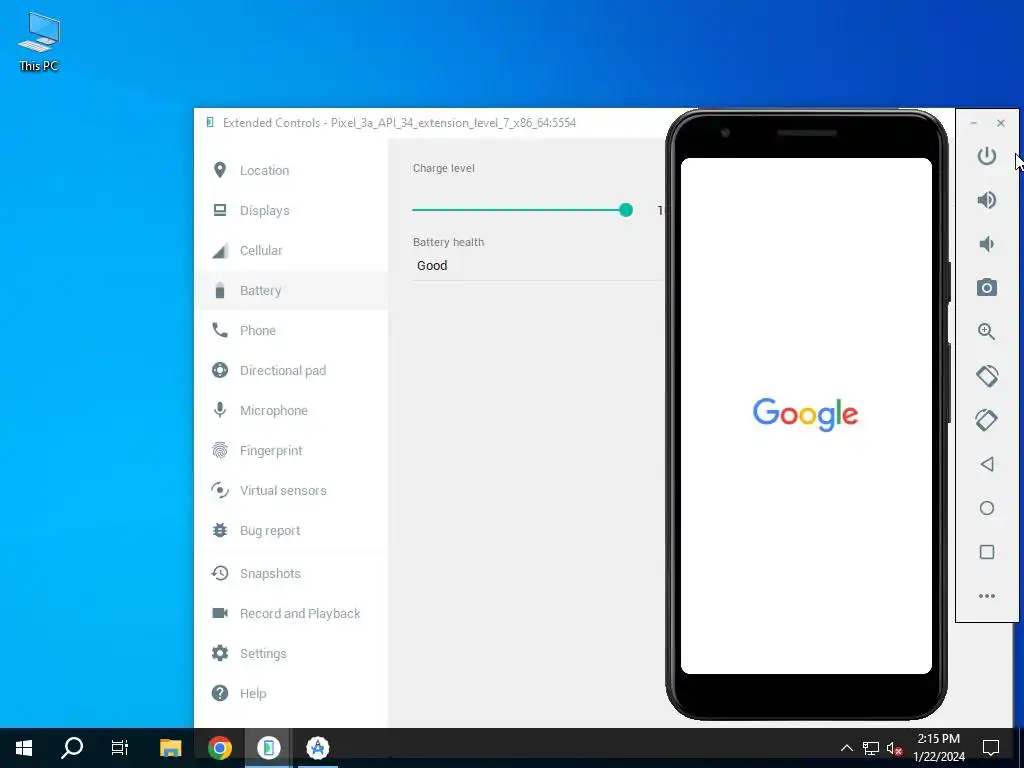Click the Bug report icon

(220, 530)
